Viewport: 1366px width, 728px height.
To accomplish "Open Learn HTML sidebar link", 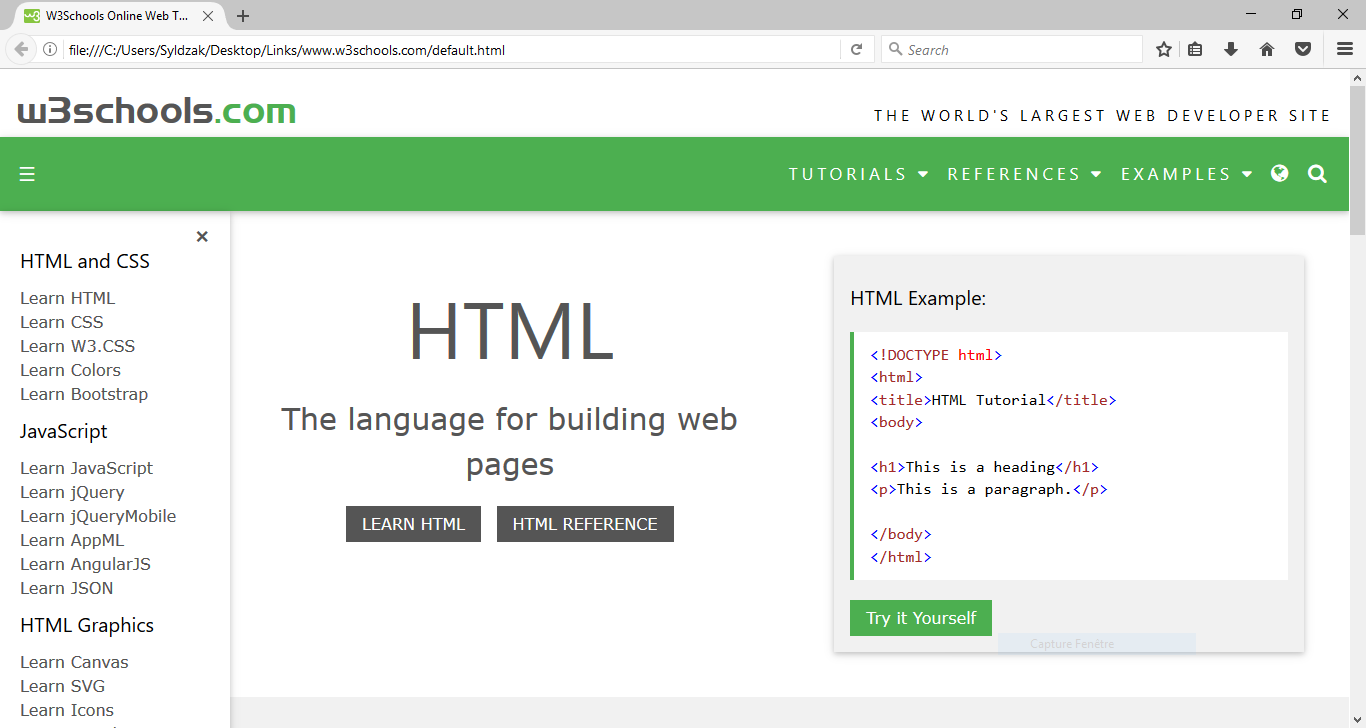I will (x=67, y=298).
